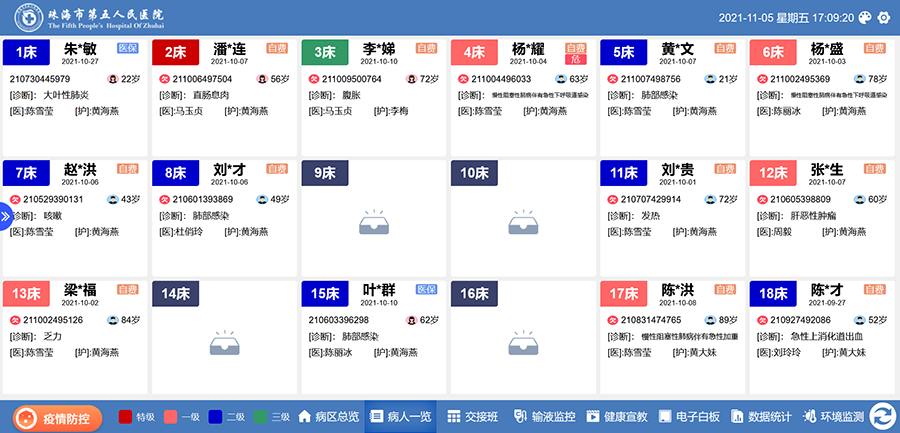Switch to the 交接班 shift handover tab
Image resolution: width=900 pixels, height=433 pixels.
click(473, 416)
